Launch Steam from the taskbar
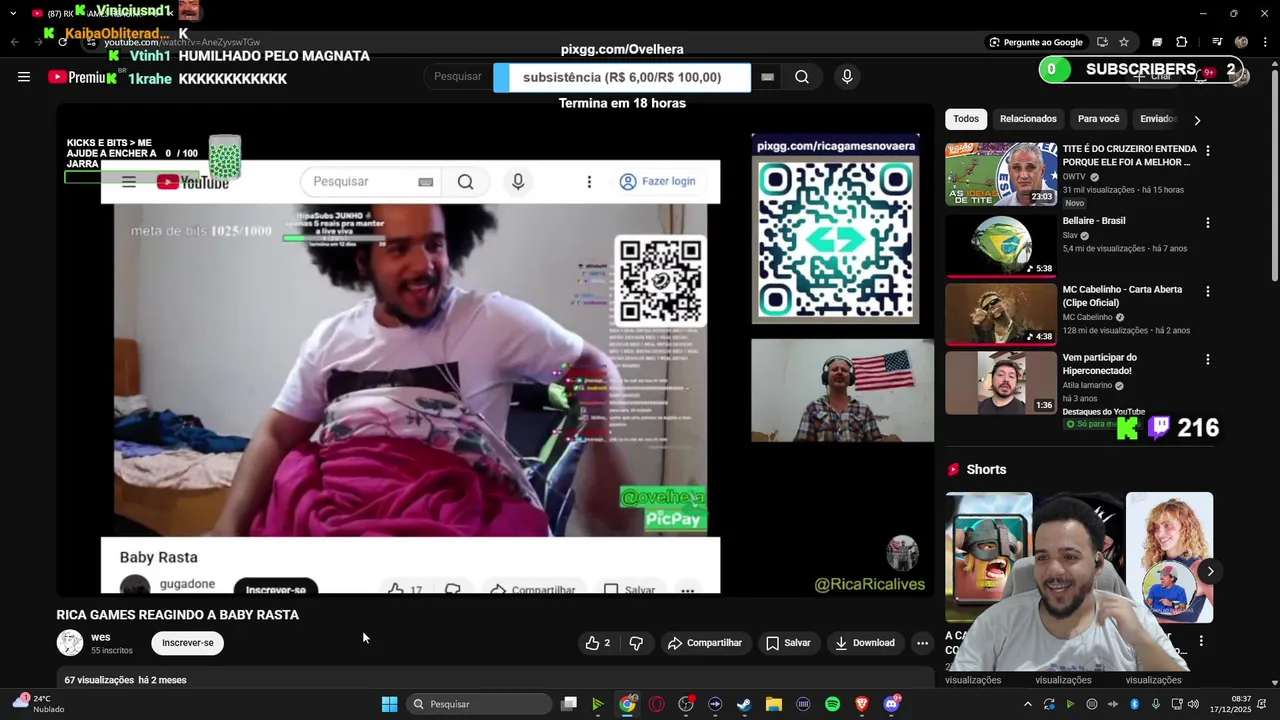Viewport: 1280px width, 720px height. click(744, 704)
